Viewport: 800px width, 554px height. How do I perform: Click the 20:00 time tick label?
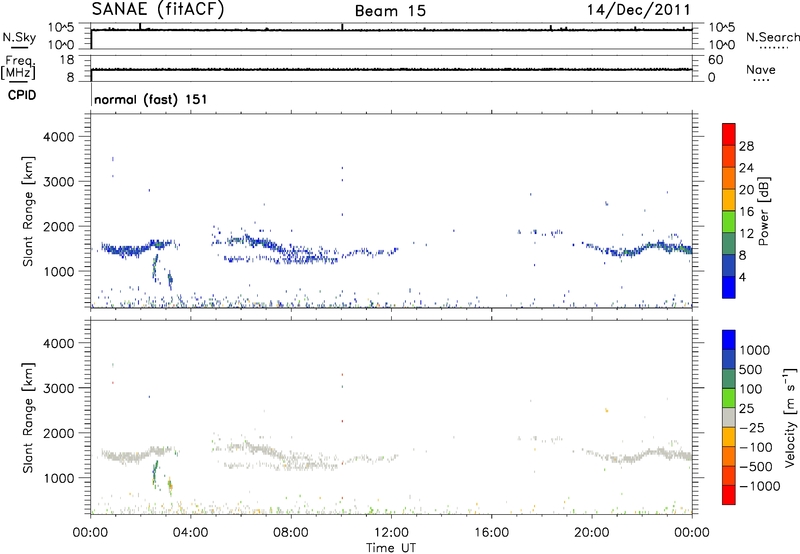click(x=592, y=533)
